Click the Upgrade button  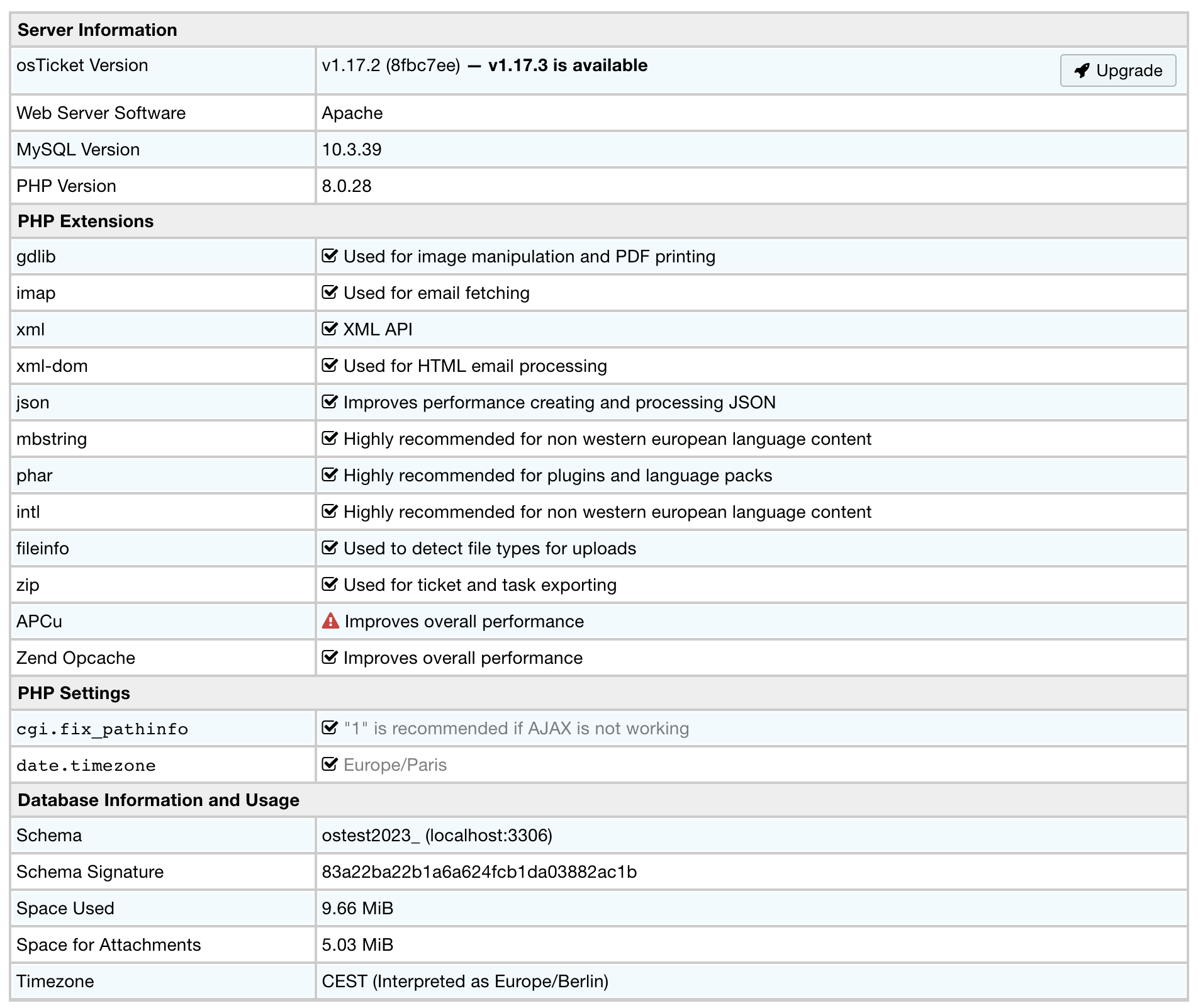coord(1117,70)
